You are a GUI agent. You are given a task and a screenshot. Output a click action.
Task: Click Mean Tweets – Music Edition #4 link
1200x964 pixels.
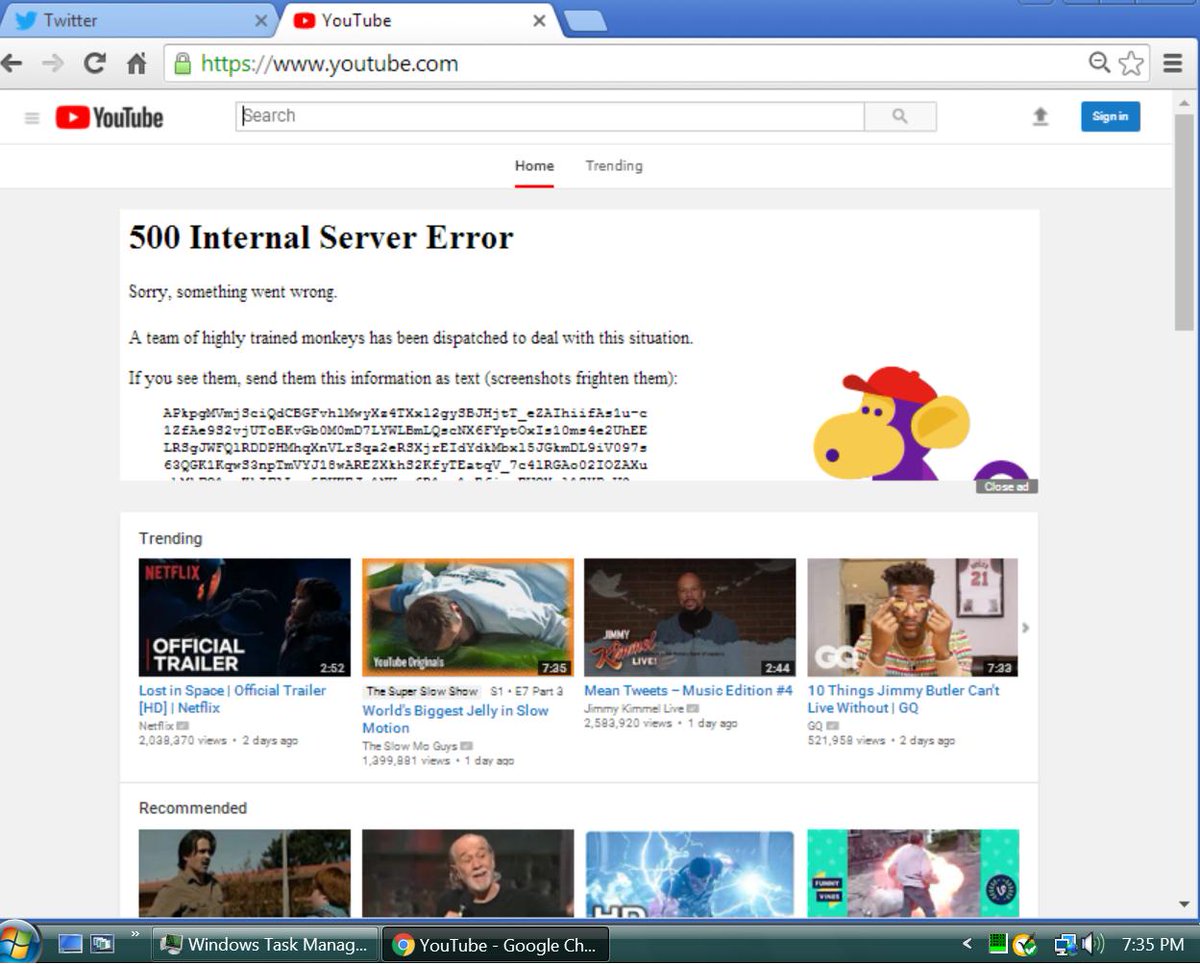[688, 690]
